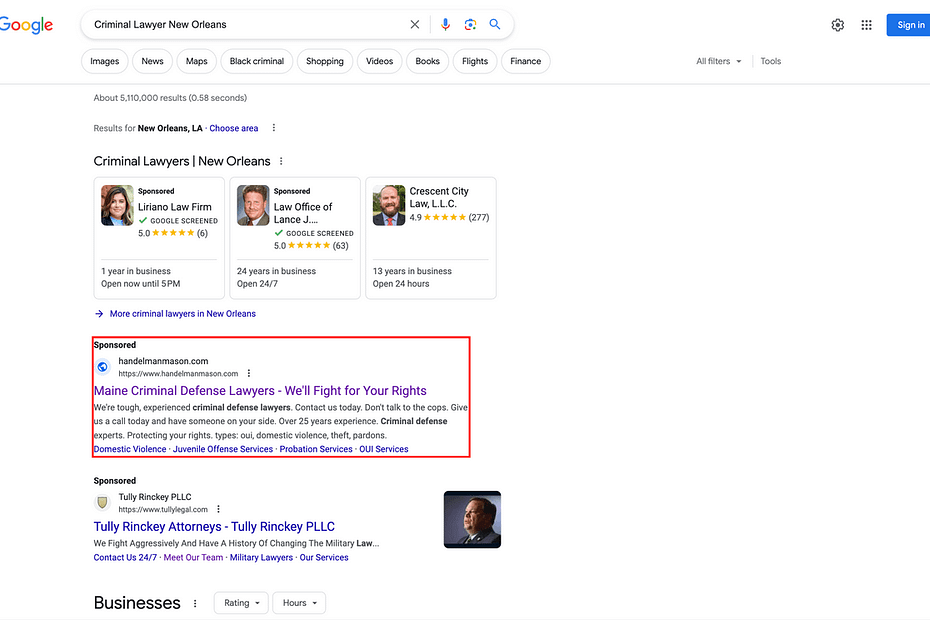Switch to the Finance results tab
This screenshot has height=620, width=930.
(525, 61)
